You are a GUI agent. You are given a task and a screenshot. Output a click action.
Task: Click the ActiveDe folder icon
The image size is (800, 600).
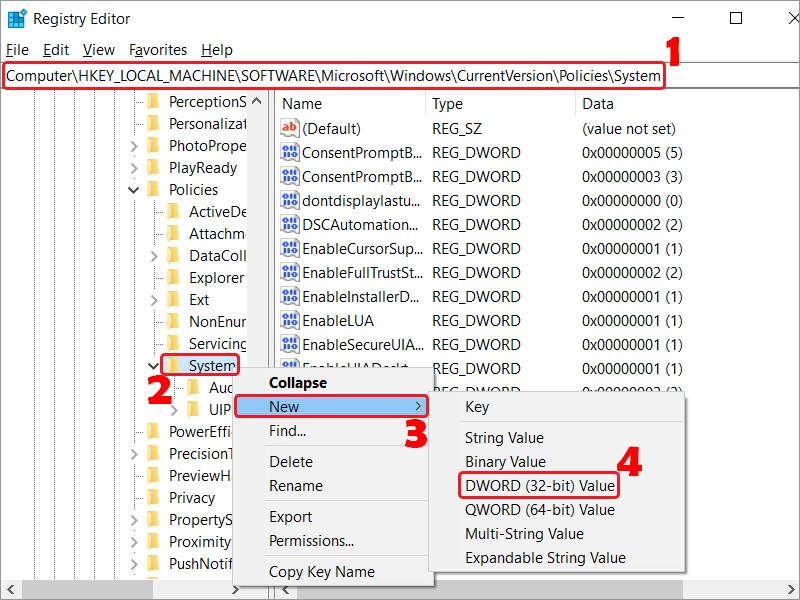pos(173,211)
